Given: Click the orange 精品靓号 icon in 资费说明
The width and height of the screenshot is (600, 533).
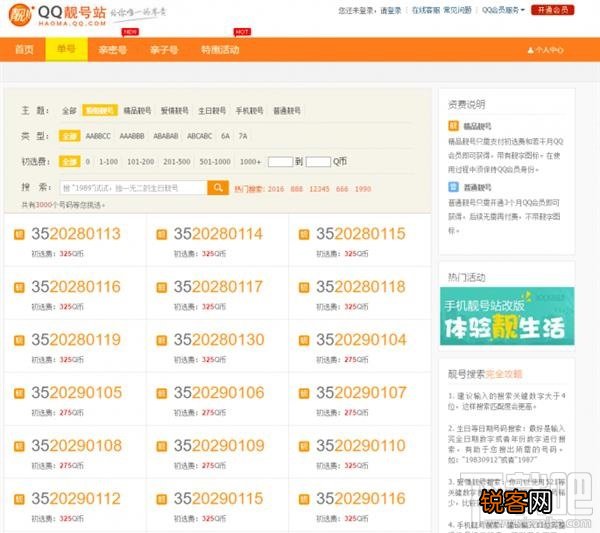Looking at the screenshot, I should pos(453,126).
